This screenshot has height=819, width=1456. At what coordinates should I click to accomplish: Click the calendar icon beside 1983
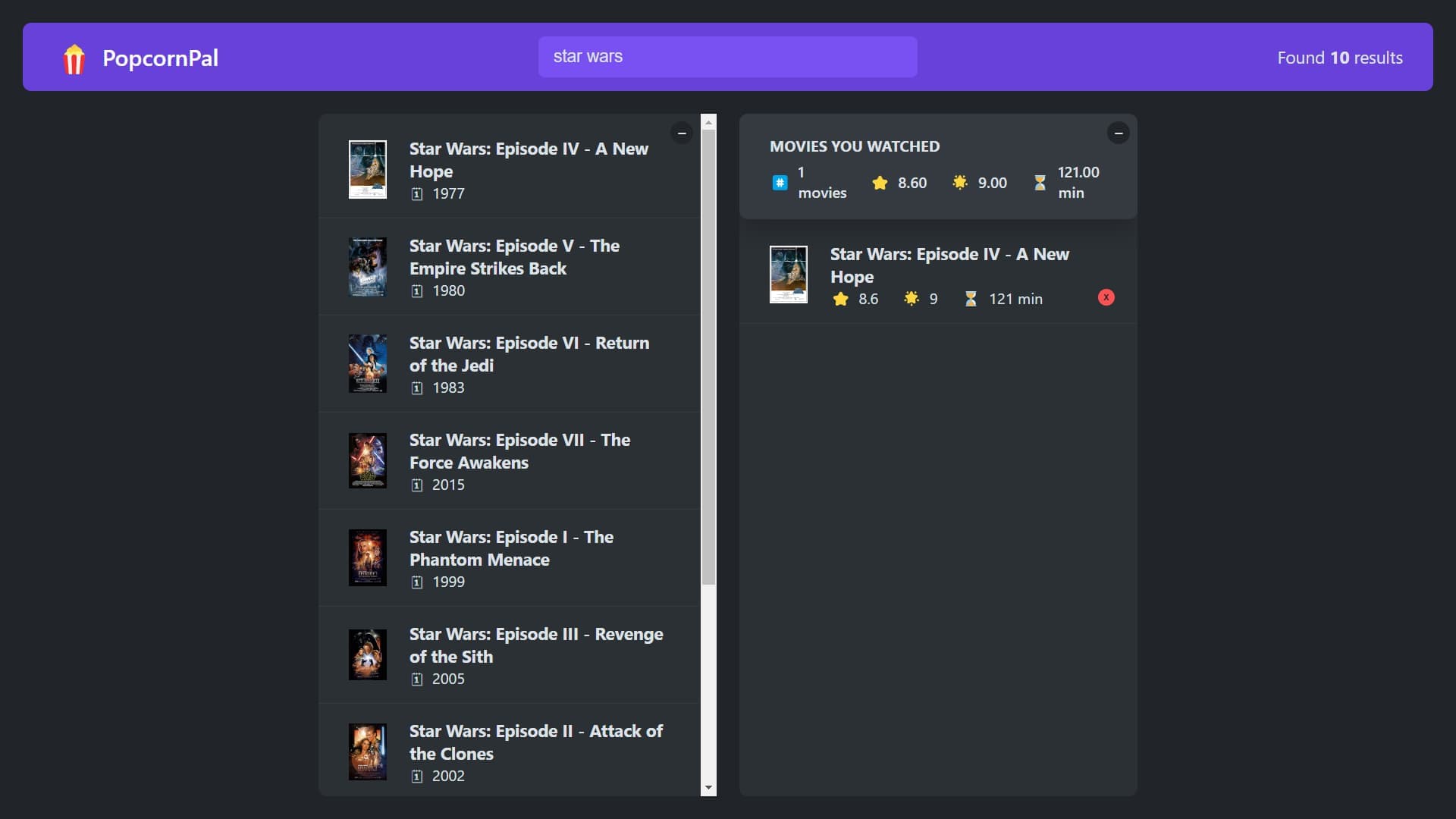(417, 388)
